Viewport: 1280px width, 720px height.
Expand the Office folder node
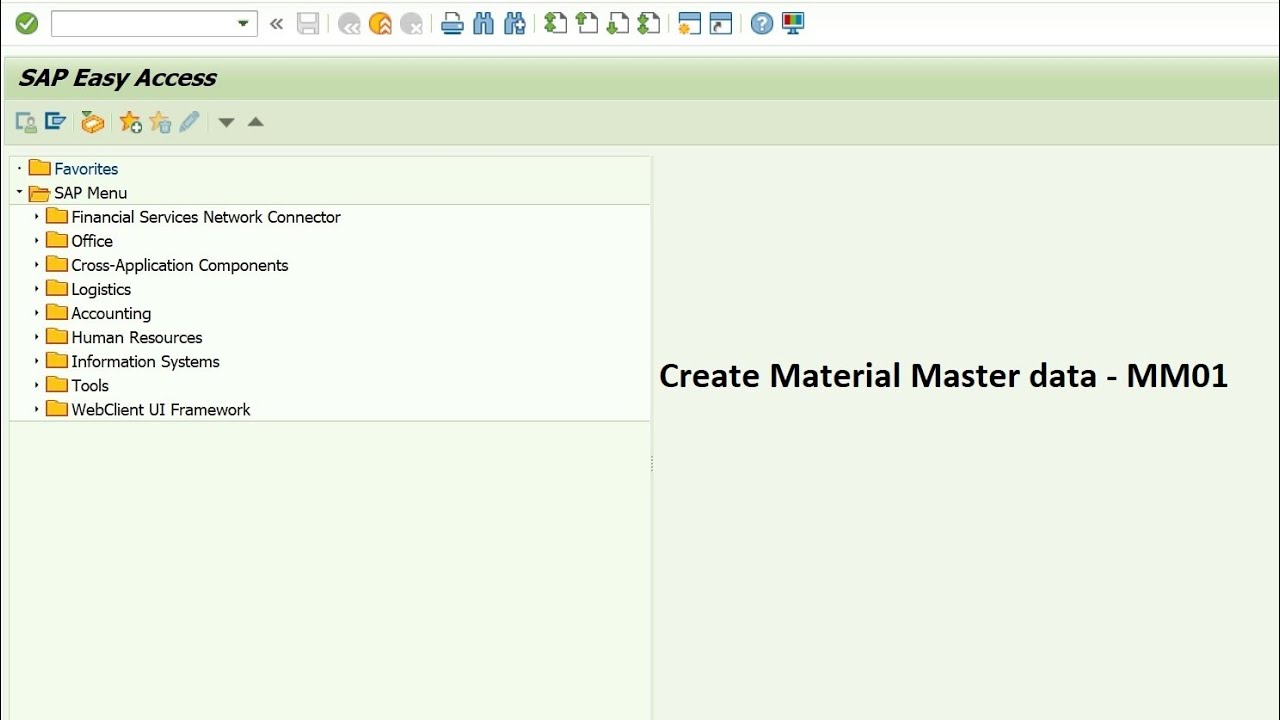pos(37,240)
